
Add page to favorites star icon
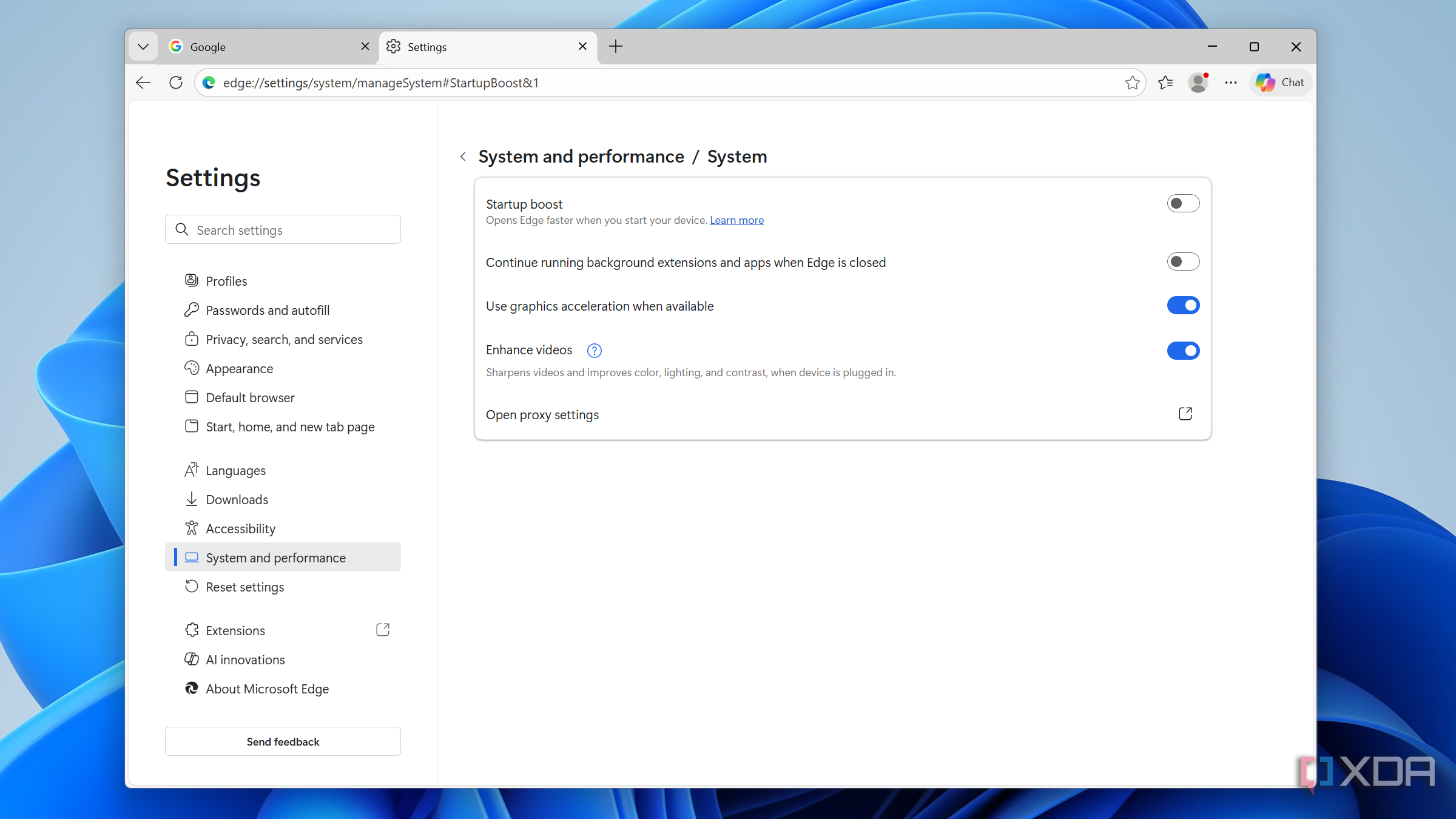tap(1132, 83)
